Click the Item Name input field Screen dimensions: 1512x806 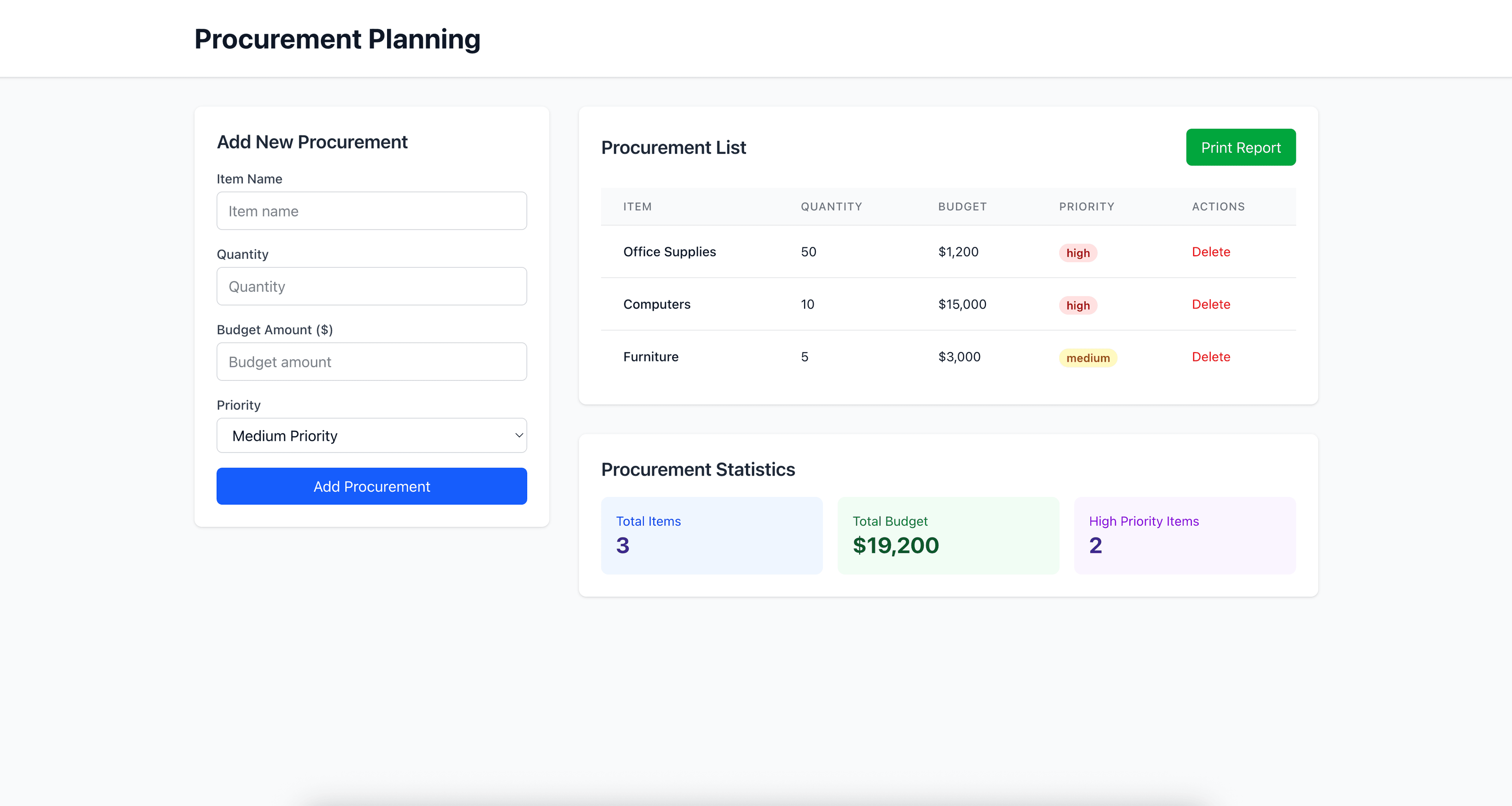click(371, 211)
